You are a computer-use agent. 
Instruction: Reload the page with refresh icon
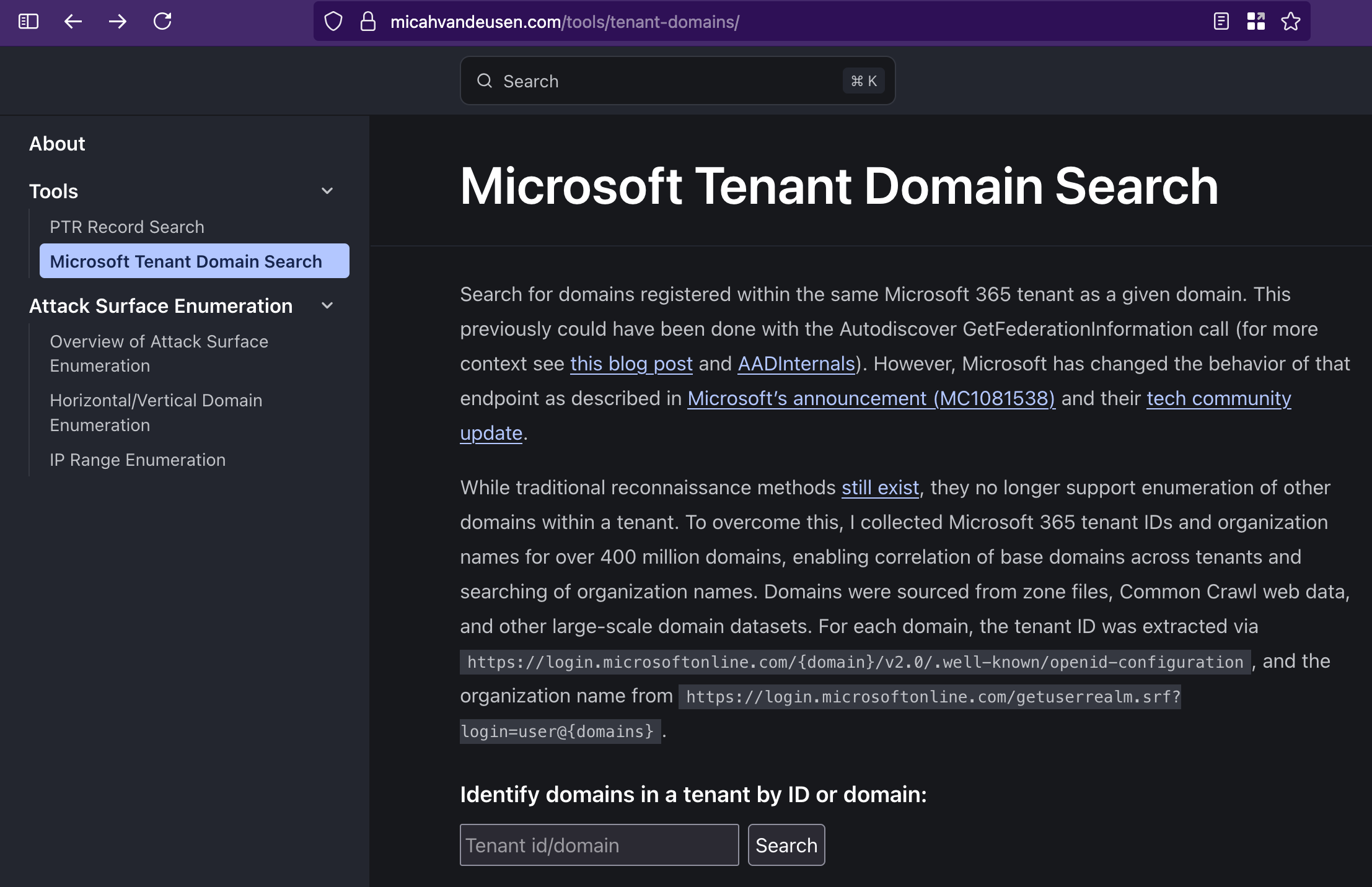coord(162,22)
